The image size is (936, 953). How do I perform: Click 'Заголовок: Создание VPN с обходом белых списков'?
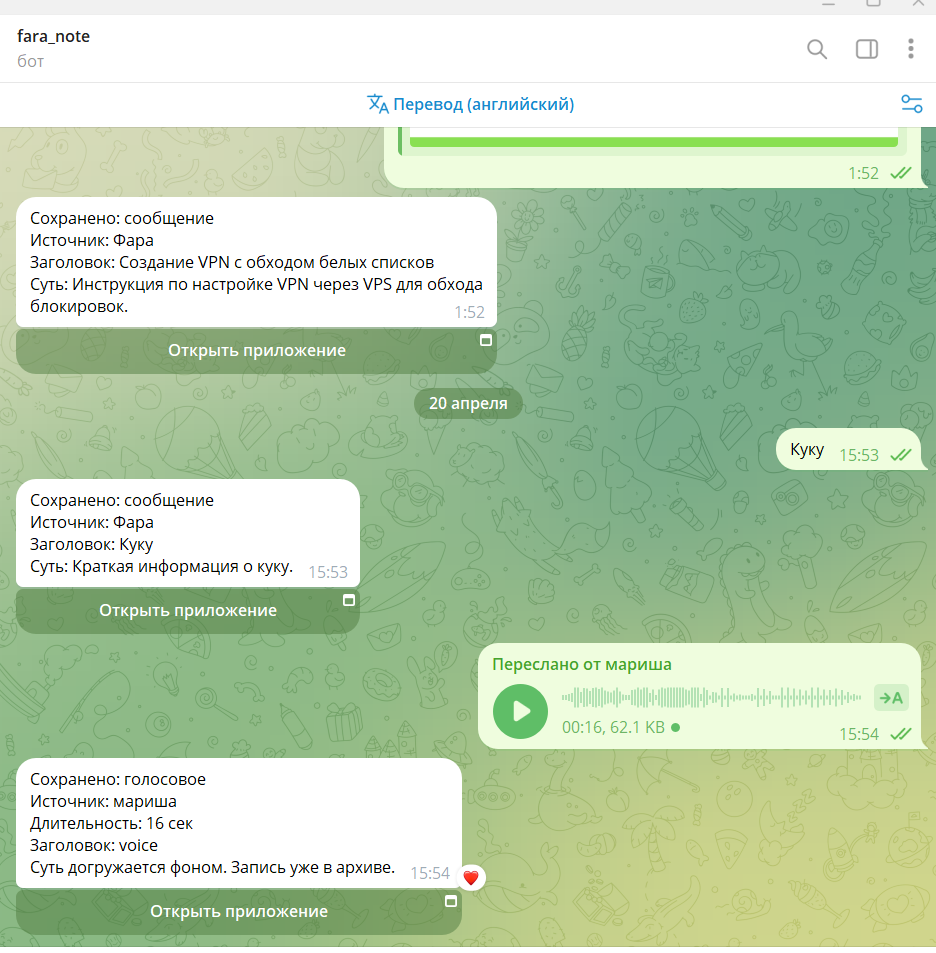tap(232, 263)
